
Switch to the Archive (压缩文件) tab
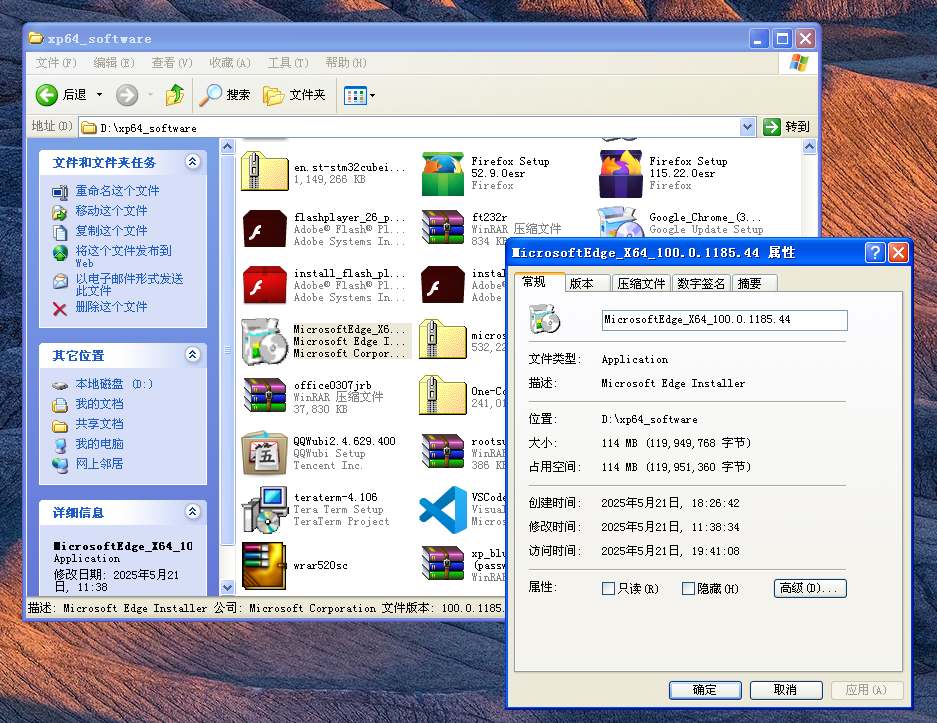click(641, 283)
